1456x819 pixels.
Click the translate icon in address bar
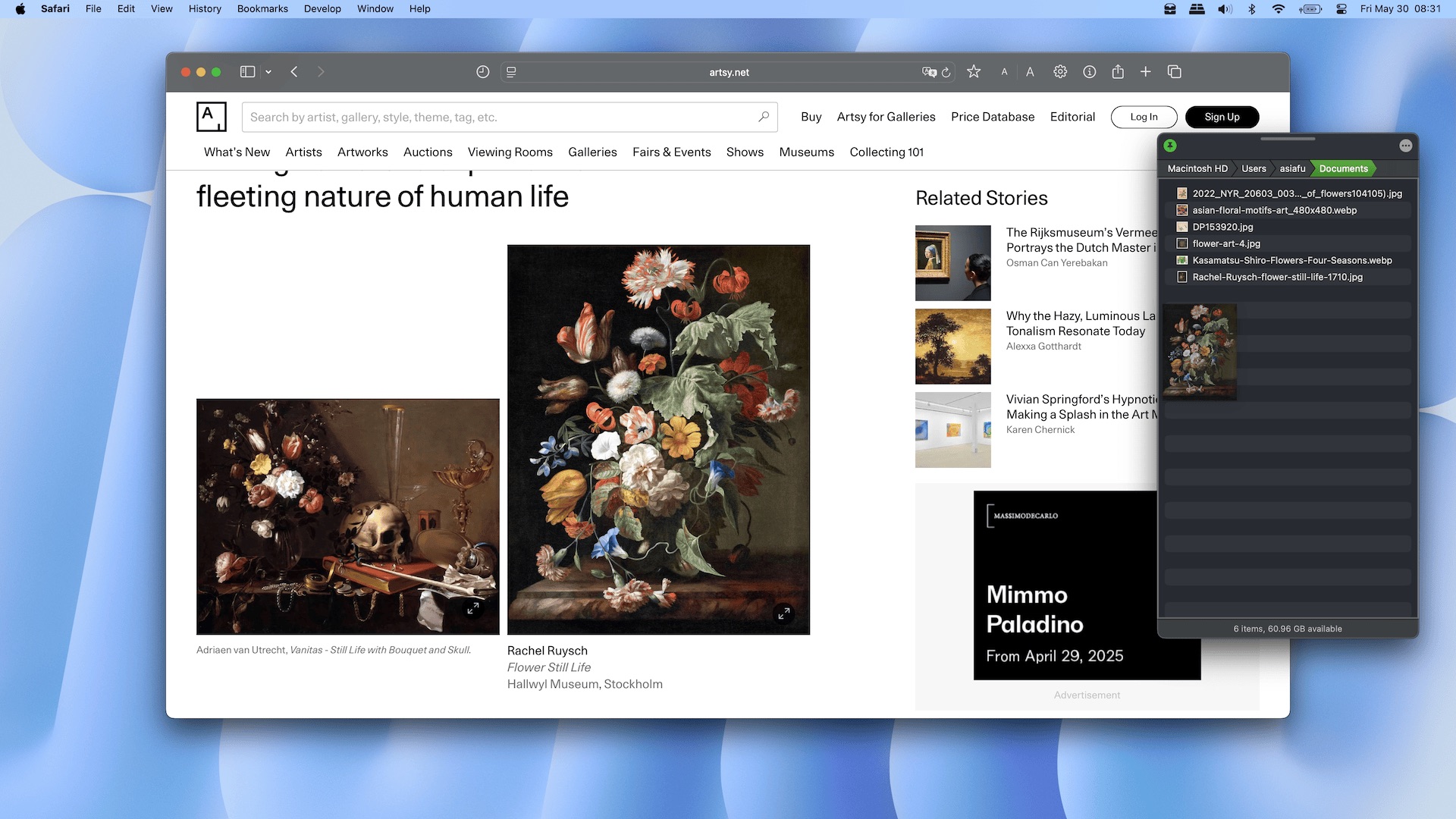[x=928, y=72]
